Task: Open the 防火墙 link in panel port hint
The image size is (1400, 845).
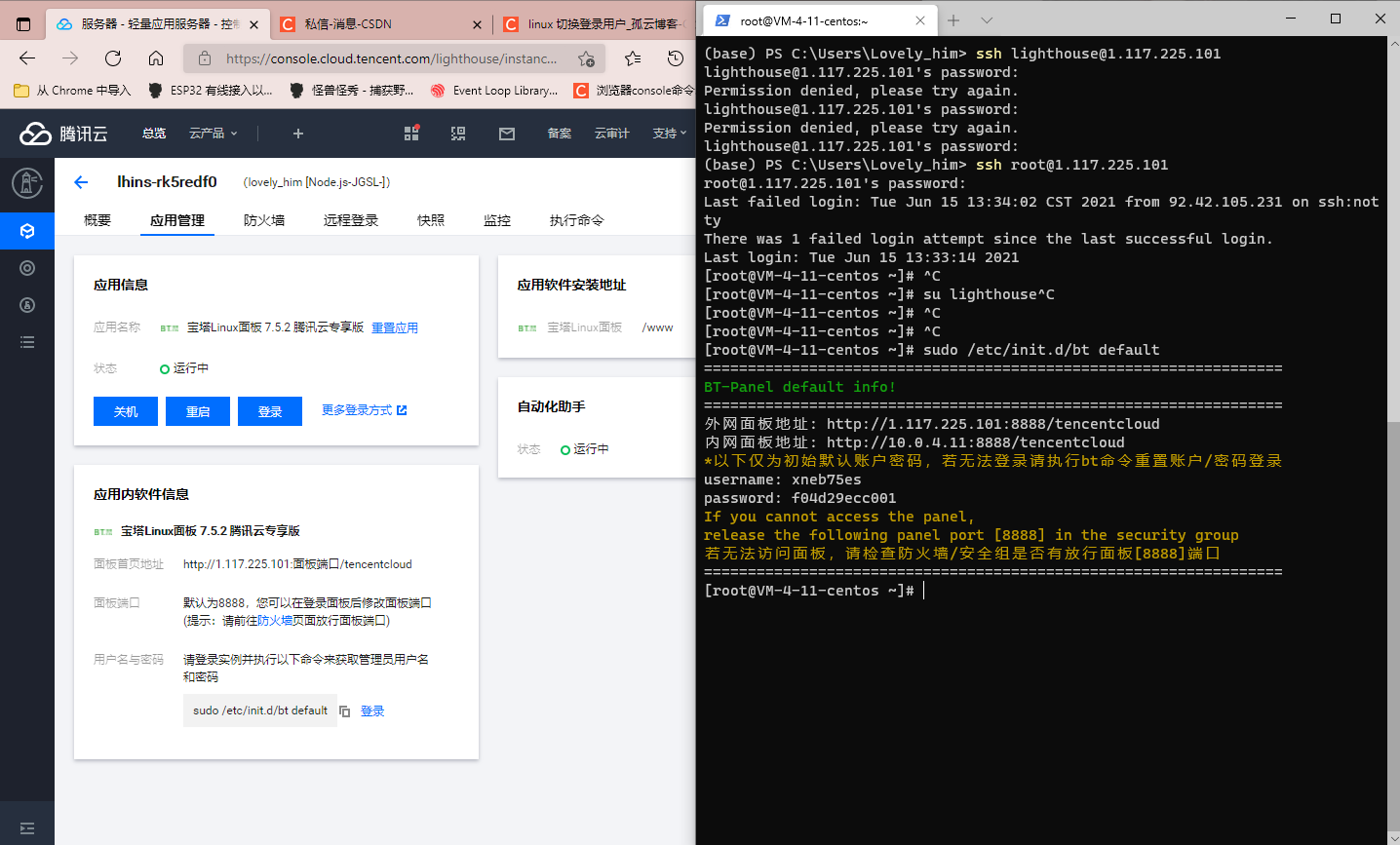Action: point(275,621)
